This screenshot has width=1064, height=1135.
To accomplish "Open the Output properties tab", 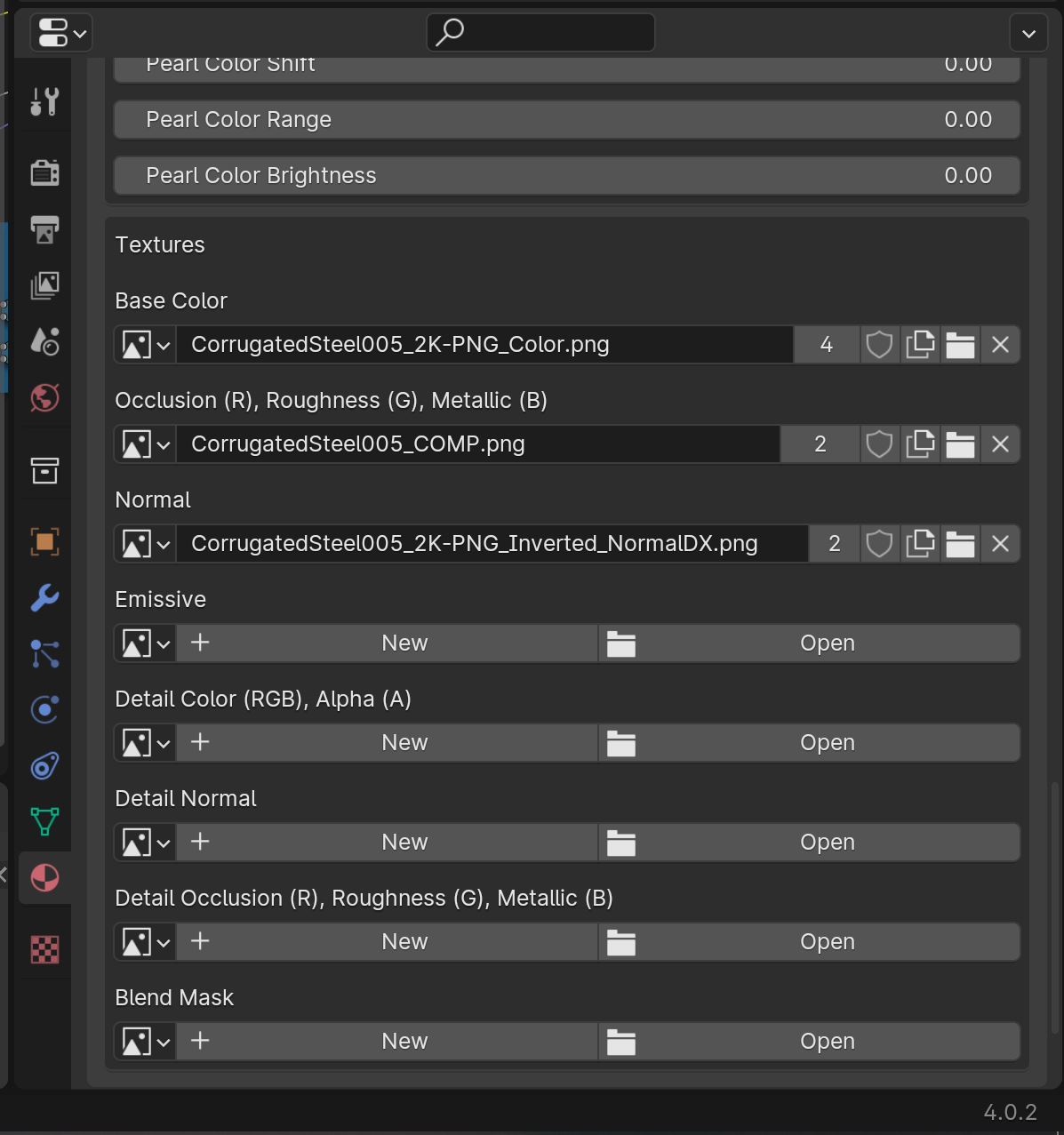I will tap(44, 230).
